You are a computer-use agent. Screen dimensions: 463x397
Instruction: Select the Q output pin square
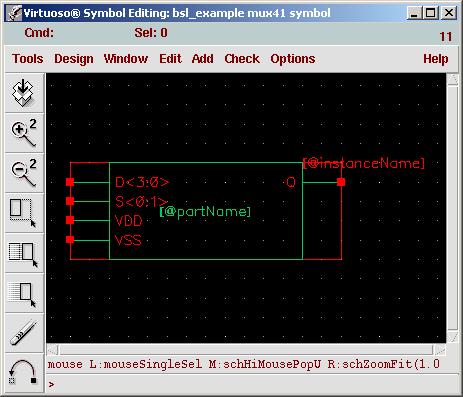coord(341,182)
